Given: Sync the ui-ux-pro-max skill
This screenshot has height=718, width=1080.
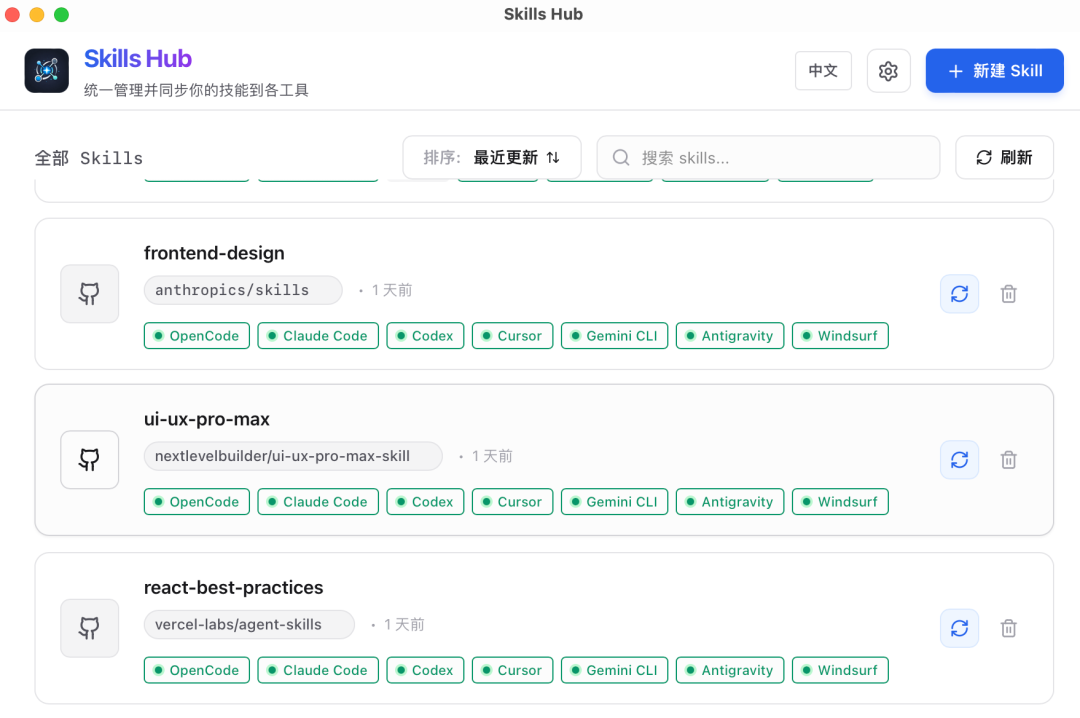Looking at the screenshot, I should pyautogui.click(x=959, y=460).
